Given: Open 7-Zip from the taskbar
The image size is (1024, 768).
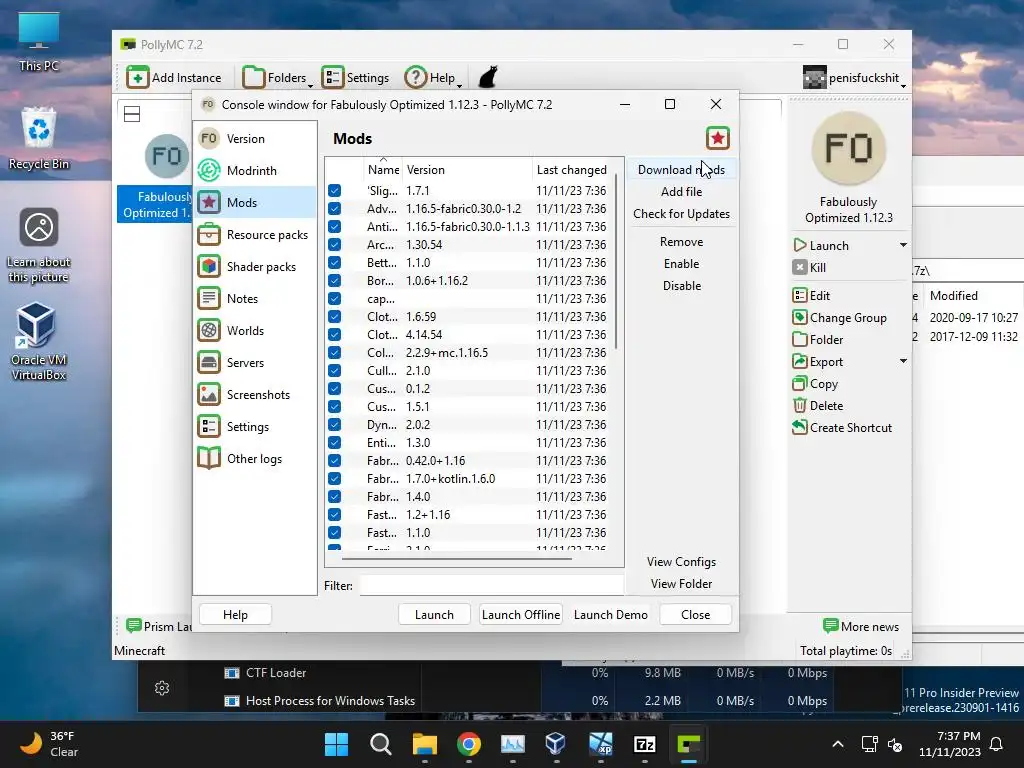Looking at the screenshot, I should click(x=645, y=744).
